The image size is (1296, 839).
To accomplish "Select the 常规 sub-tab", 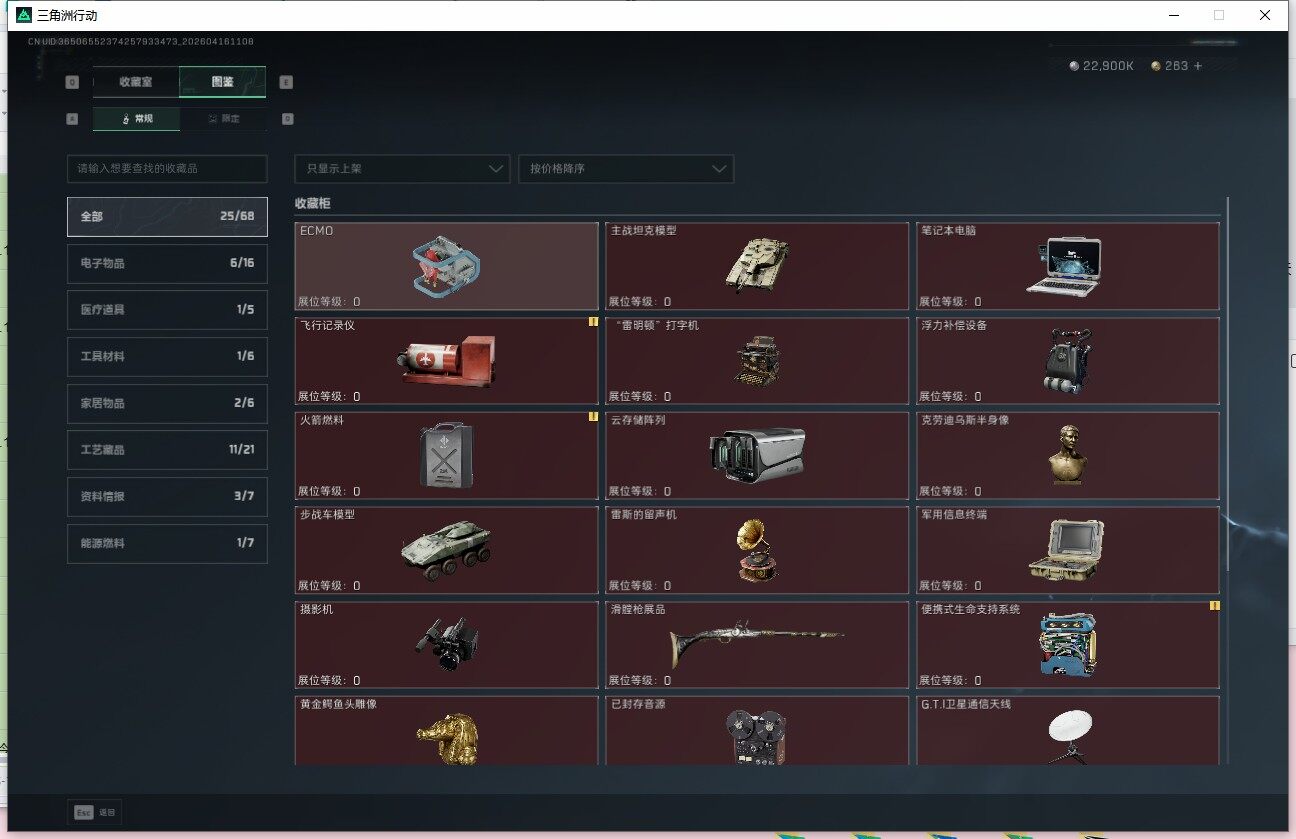I will [137, 119].
